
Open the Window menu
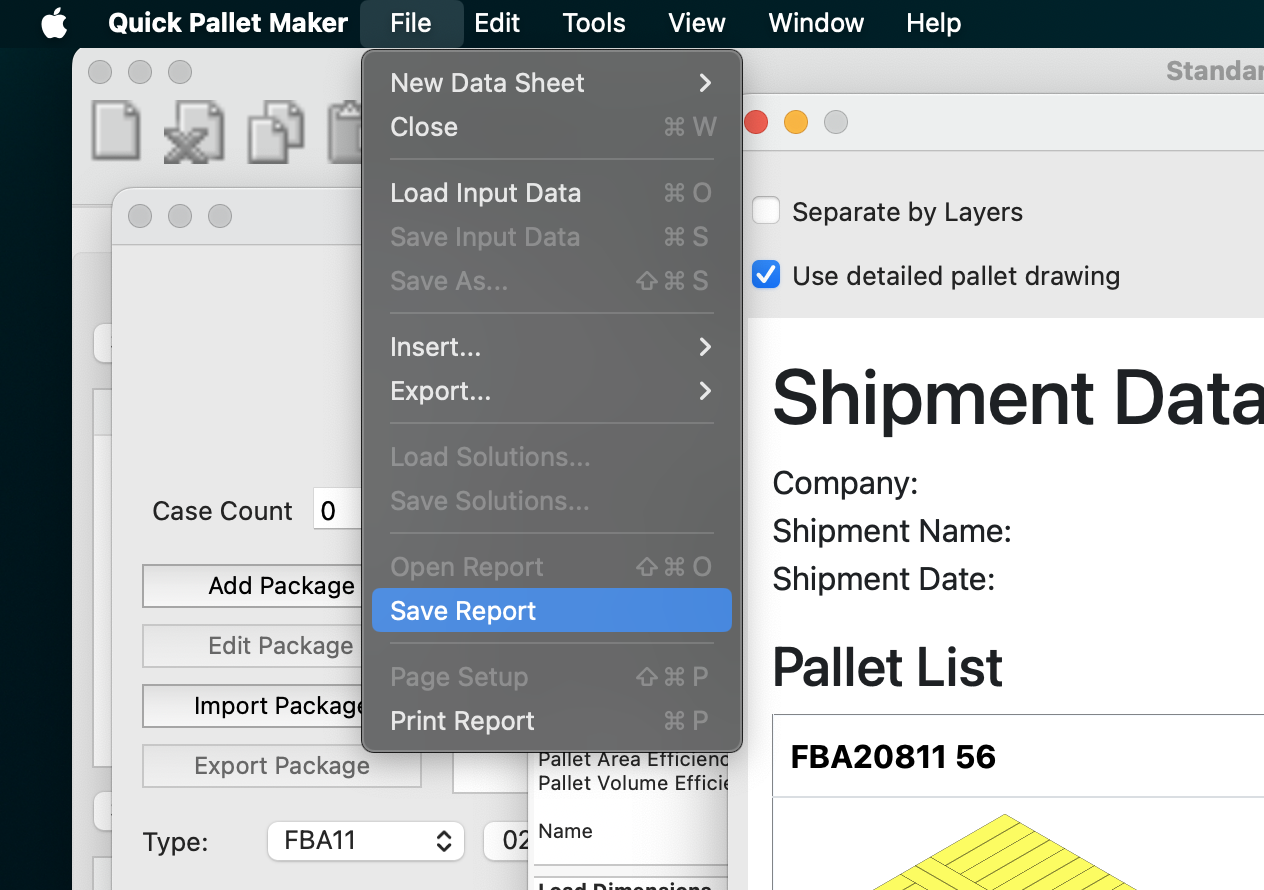tap(816, 23)
